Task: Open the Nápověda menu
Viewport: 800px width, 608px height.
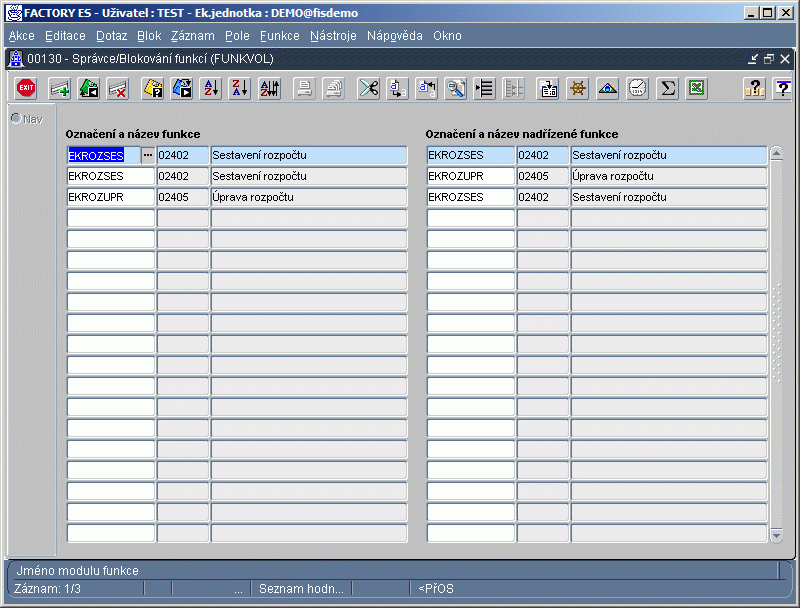Action: (394, 36)
